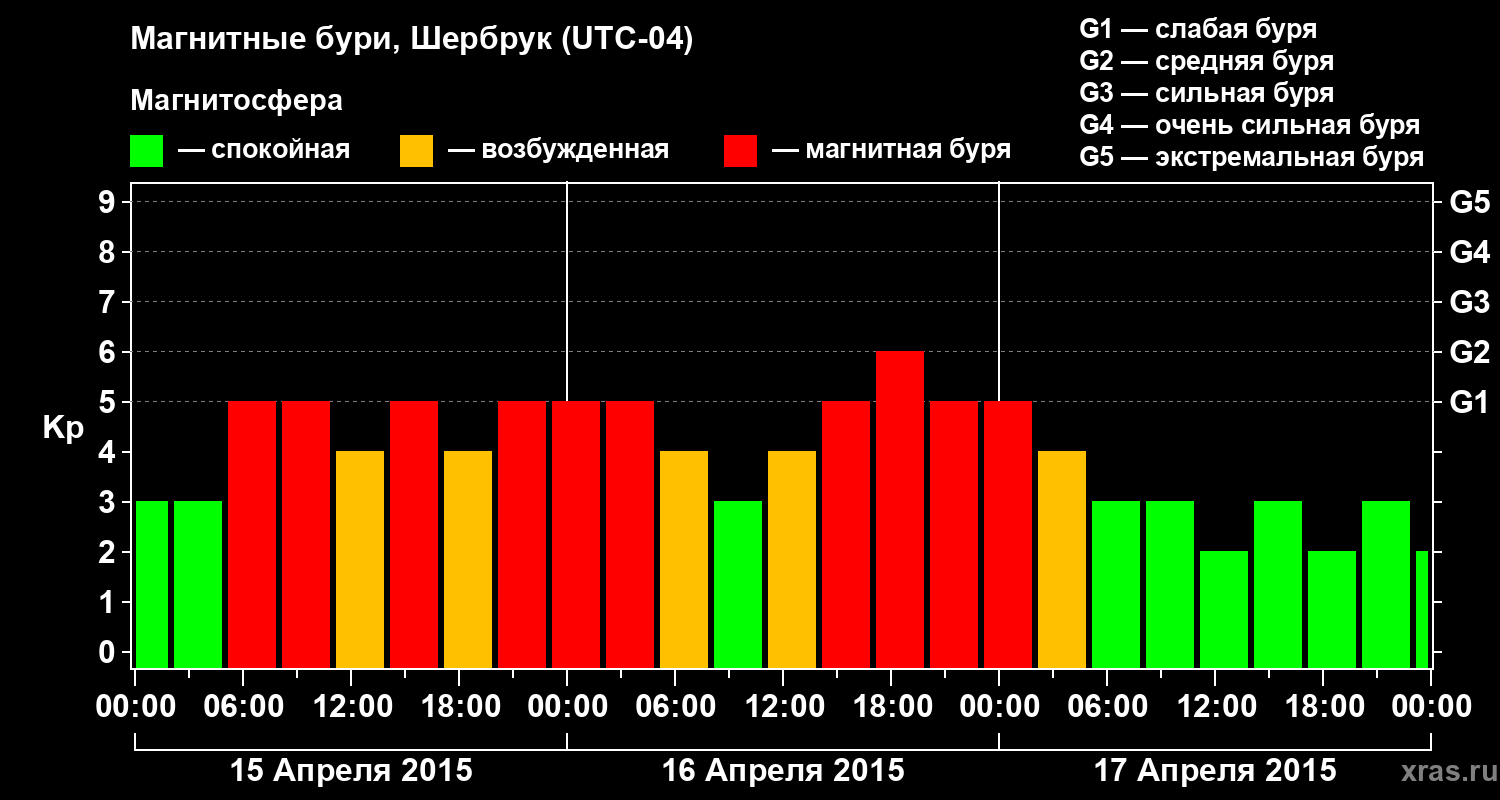Click the Kp axis title
The height and width of the screenshot is (800, 1500).
(63, 428)
